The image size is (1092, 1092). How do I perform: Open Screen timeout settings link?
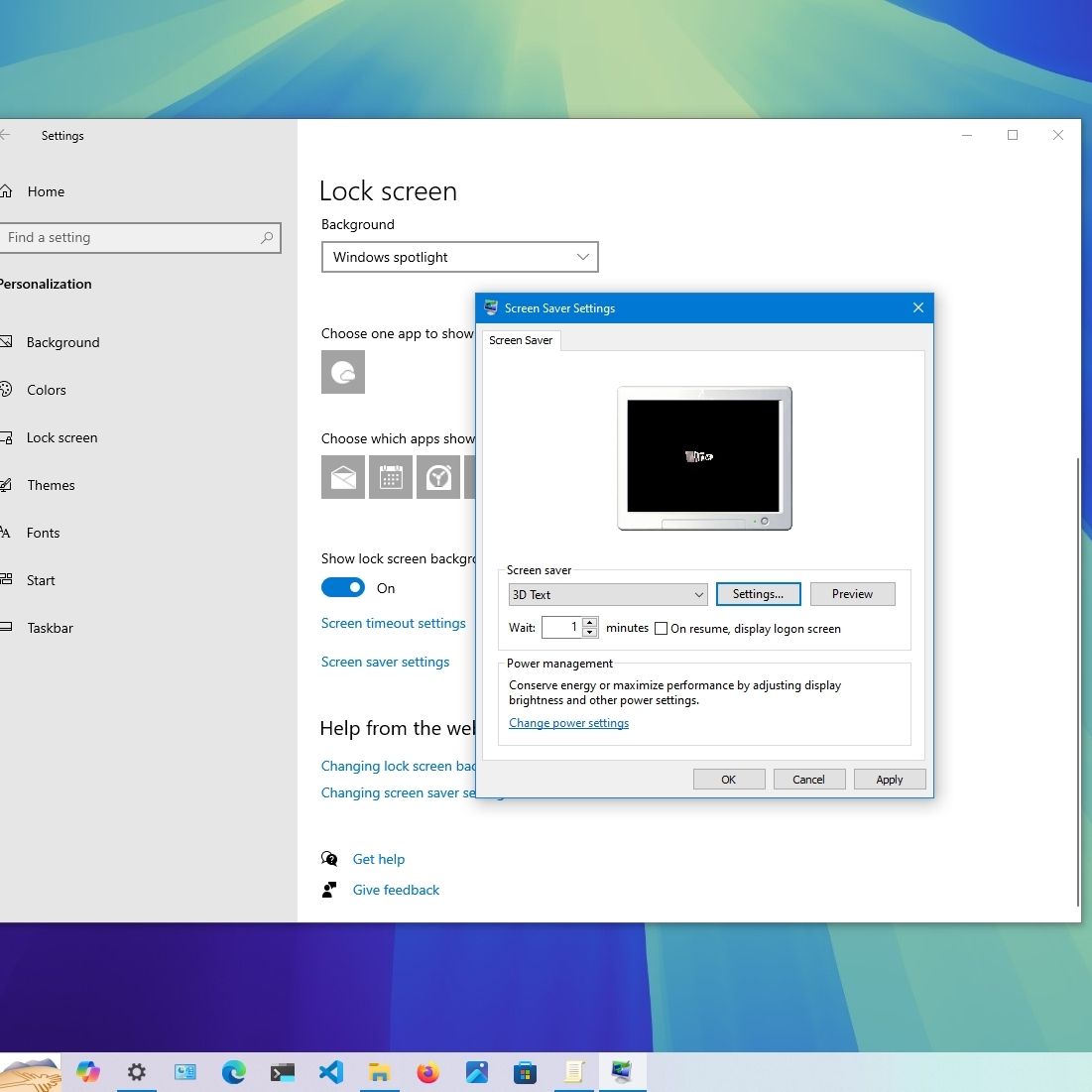tap(394, 623)
